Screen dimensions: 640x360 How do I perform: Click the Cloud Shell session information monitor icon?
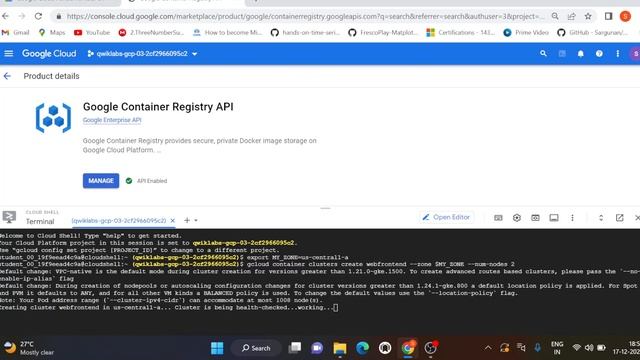coord(554,218)
